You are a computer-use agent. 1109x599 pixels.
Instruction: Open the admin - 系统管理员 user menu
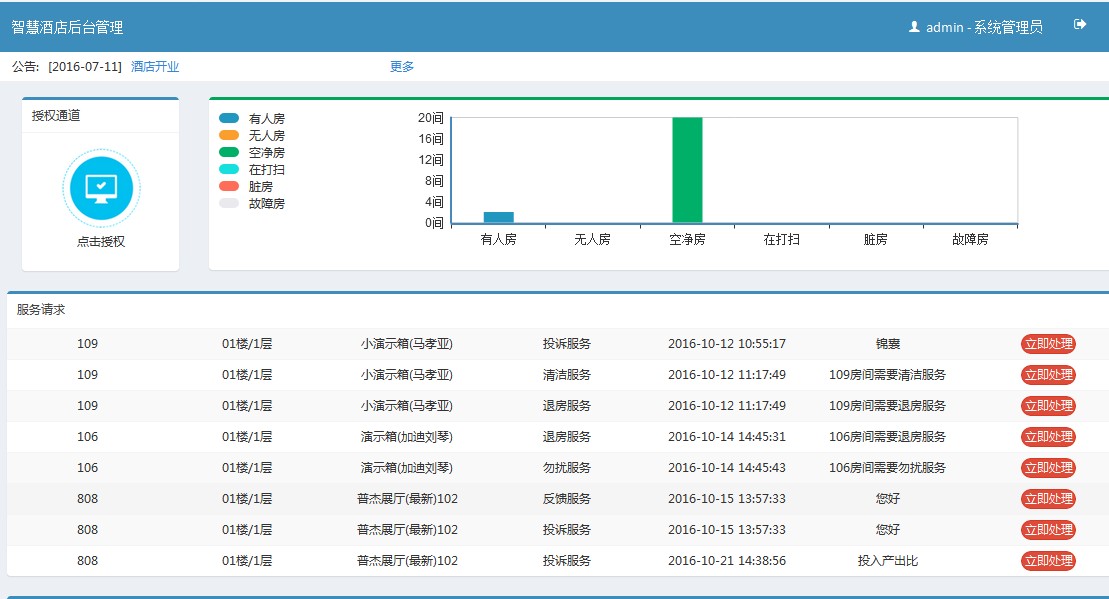tap(984, 27)
